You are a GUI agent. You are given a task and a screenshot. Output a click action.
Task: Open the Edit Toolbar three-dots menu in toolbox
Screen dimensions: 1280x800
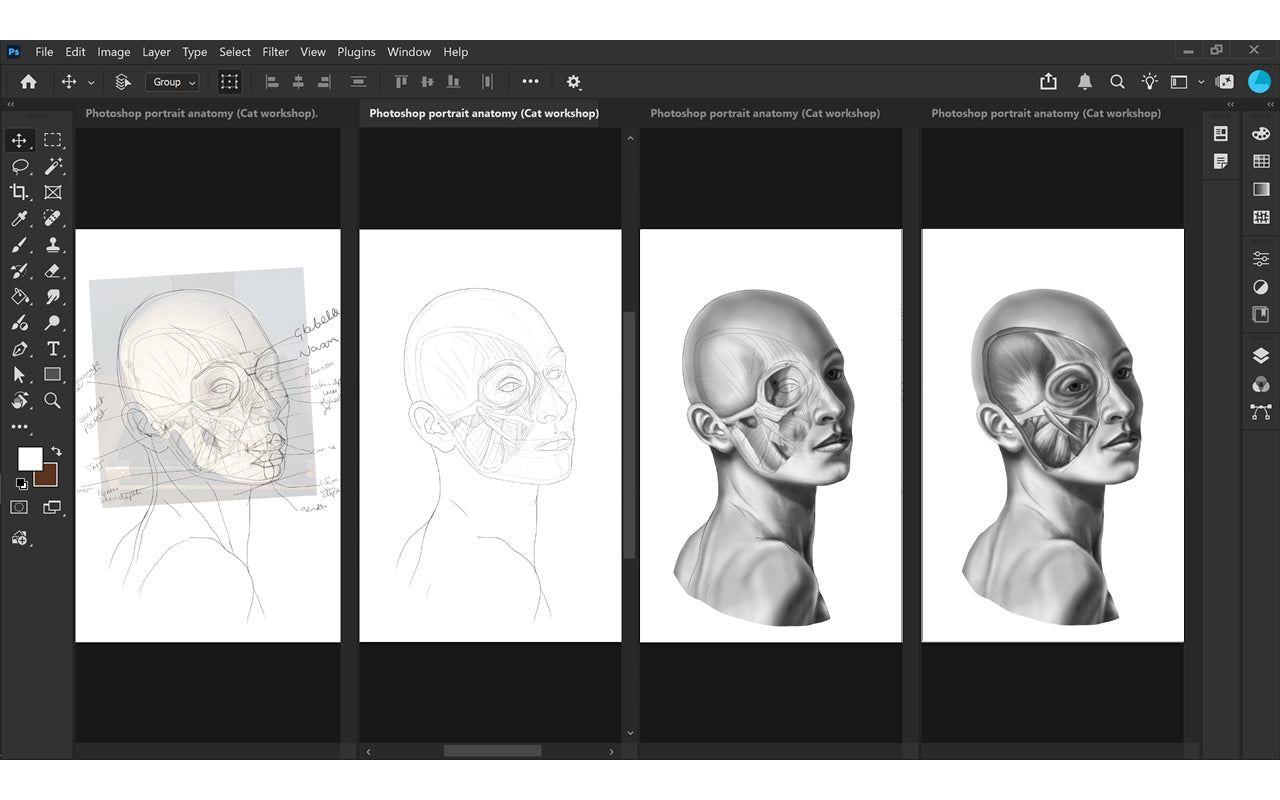click(19, 426)
